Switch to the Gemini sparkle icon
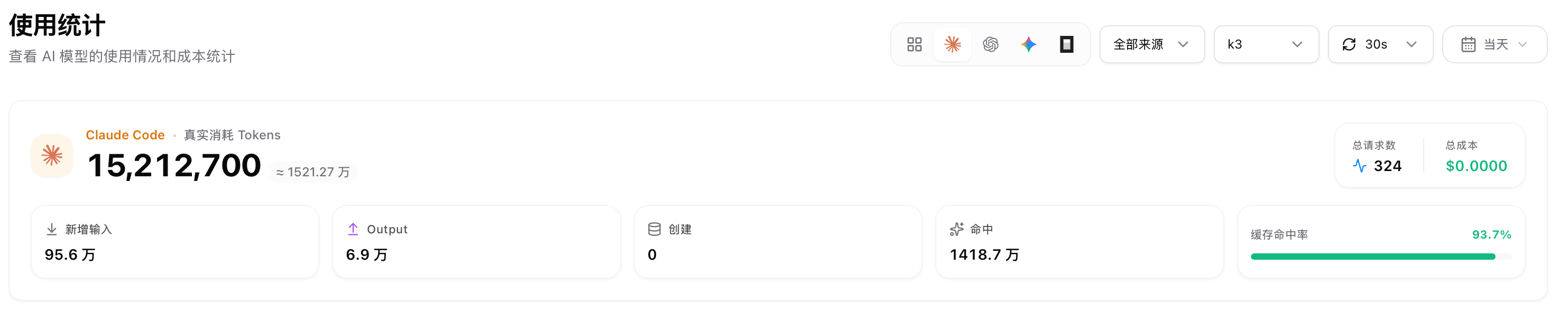 (x=1029, y=44)
